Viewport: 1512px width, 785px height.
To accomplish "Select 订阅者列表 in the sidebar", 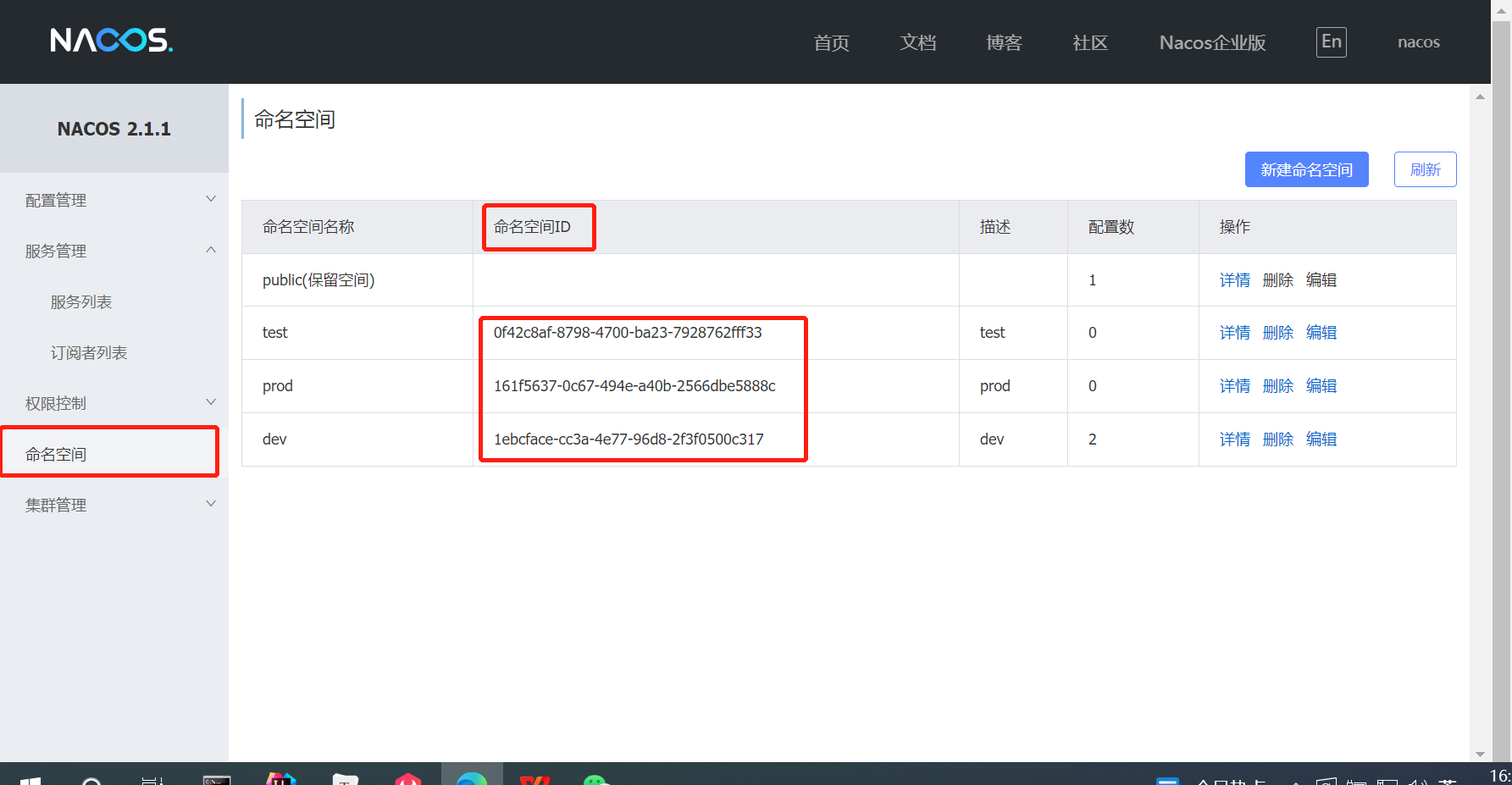I will (89, 353).
